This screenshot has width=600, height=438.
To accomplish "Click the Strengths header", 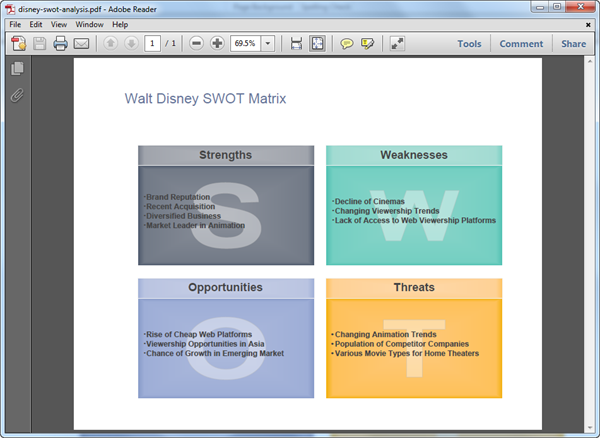I will click(225, 155).
